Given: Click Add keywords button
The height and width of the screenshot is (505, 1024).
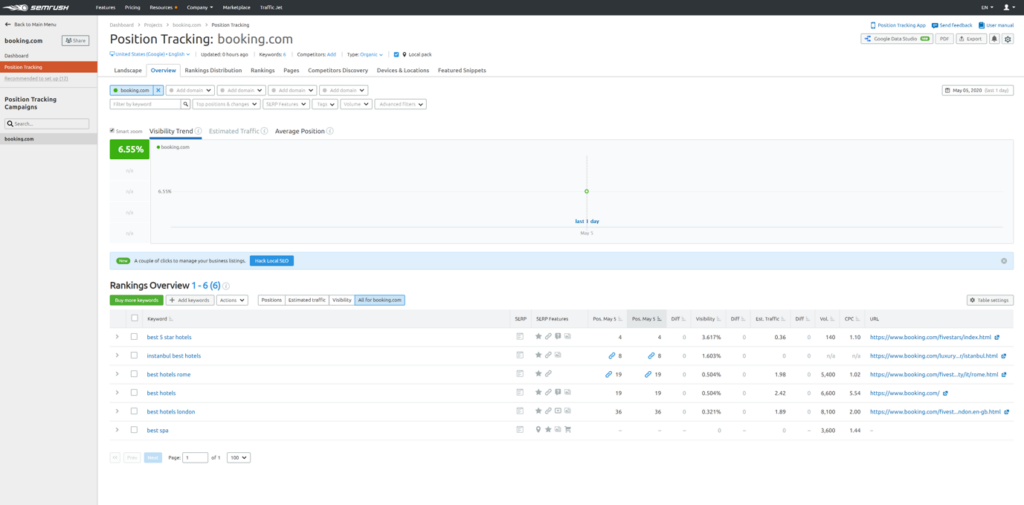Looking at the screenshot, I should point(190,300).
